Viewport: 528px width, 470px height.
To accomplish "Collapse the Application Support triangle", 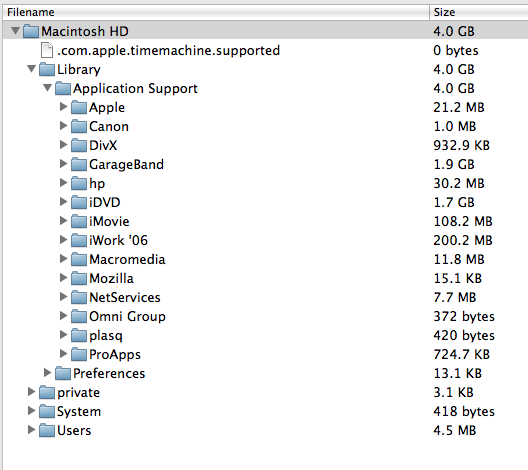I will [x=48, y=88].
